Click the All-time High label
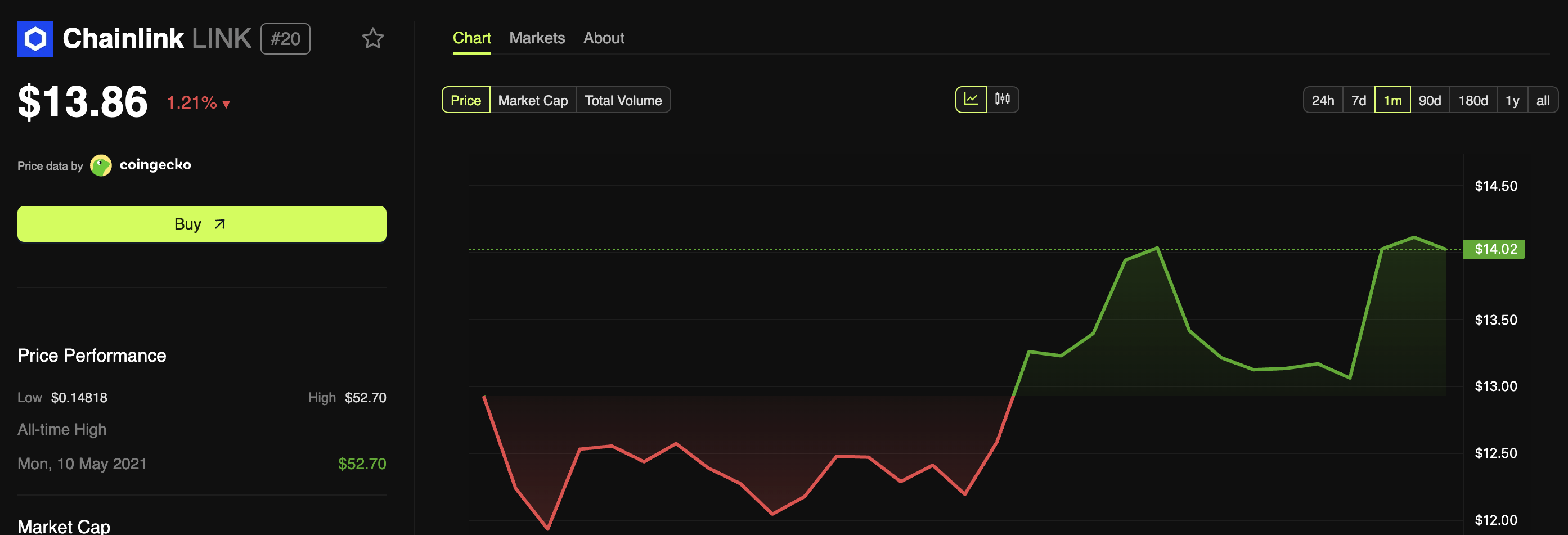Image resolution: width=1568 pixels, height=535 pixels. coord(62,430)
